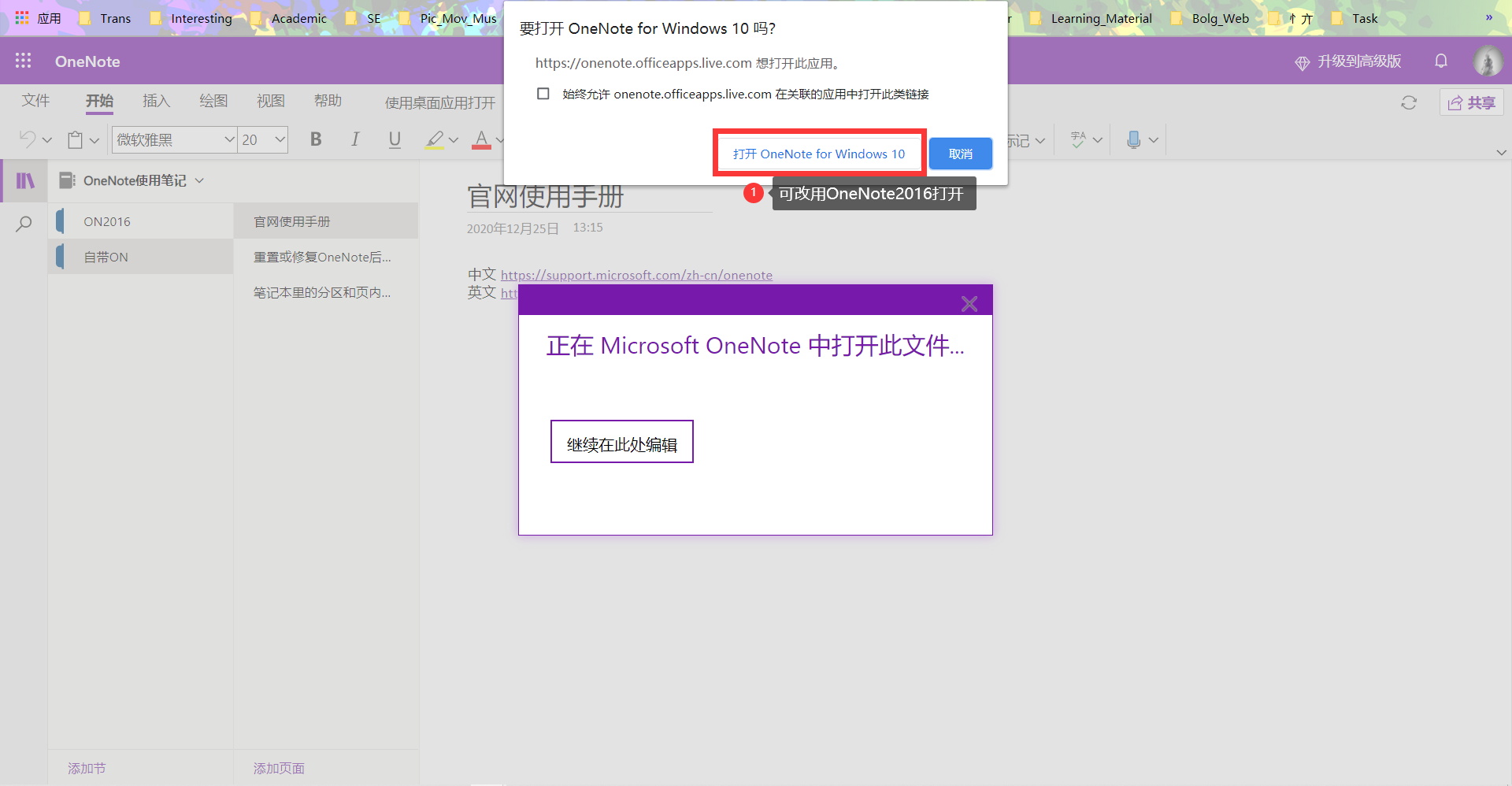The height and width of the screenshot is (786, 1512).
Task: Open the Learning_Material bookmark folder
Action: [1091, 18]
